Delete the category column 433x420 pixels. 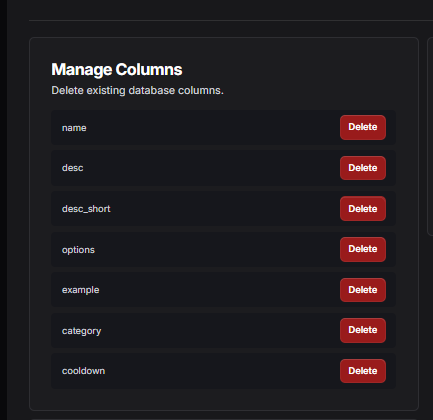pos(363,330)
